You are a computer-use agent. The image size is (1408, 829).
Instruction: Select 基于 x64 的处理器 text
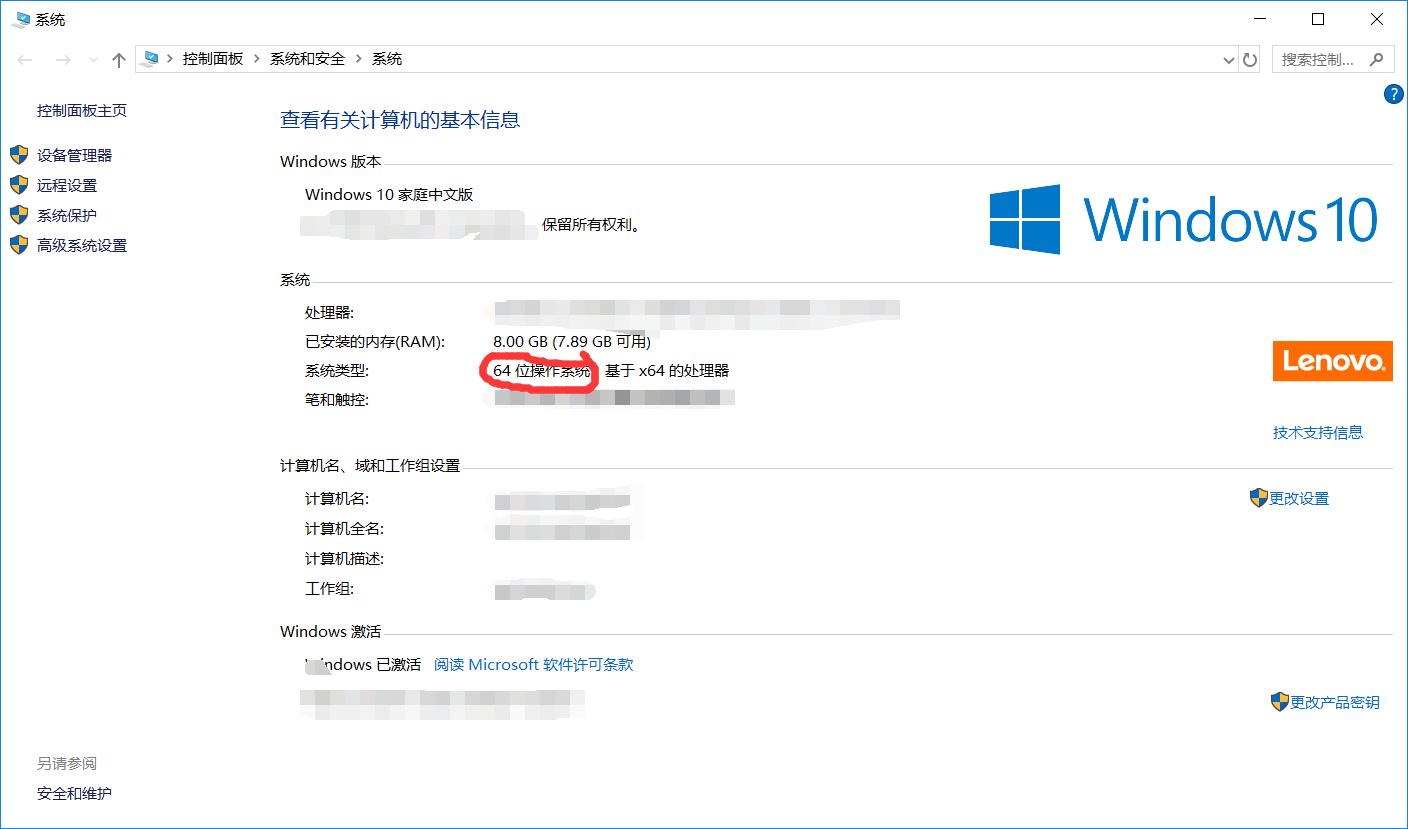click(x=667, y=370)
